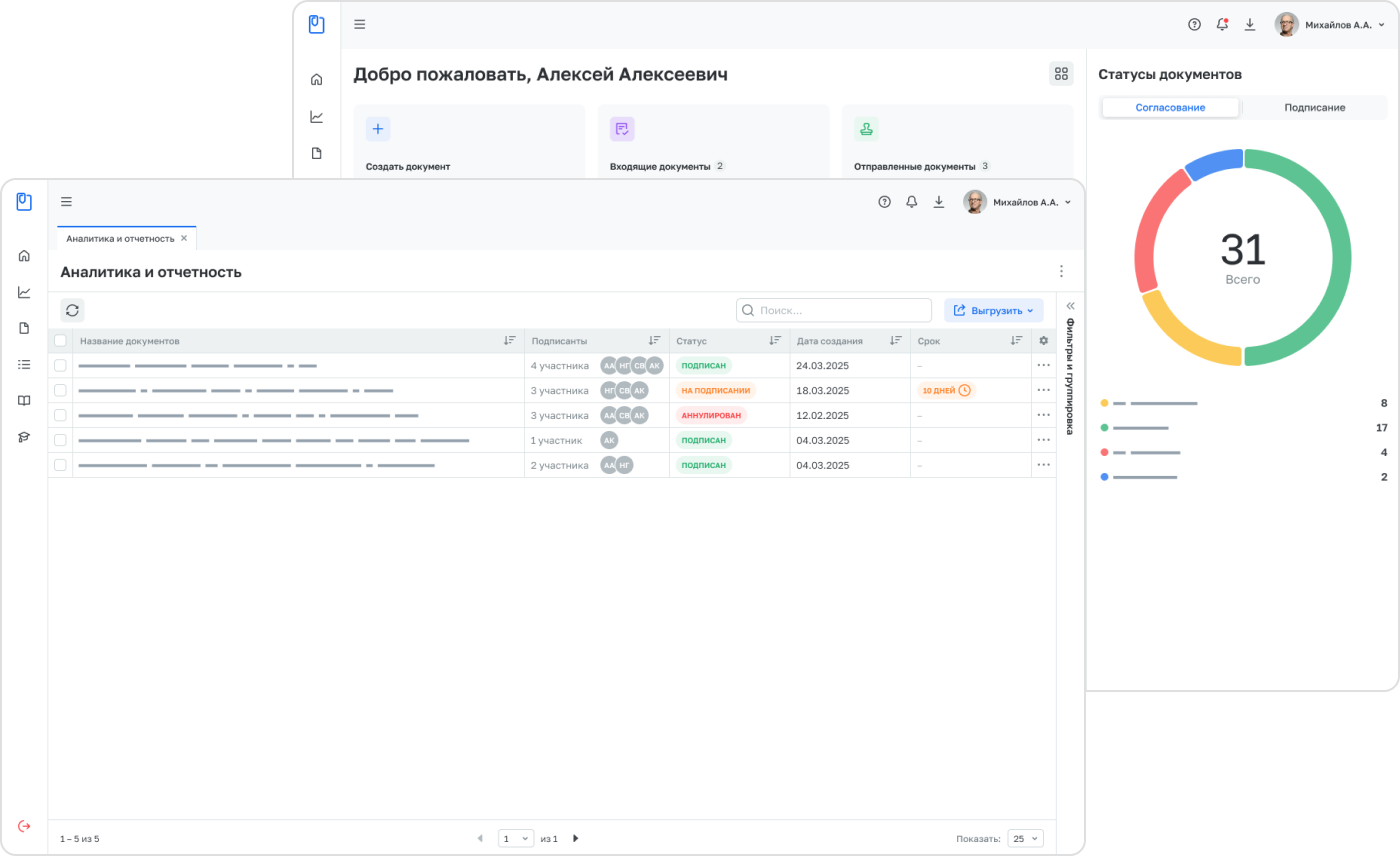Refresh the analytics table

click(72, 310)
